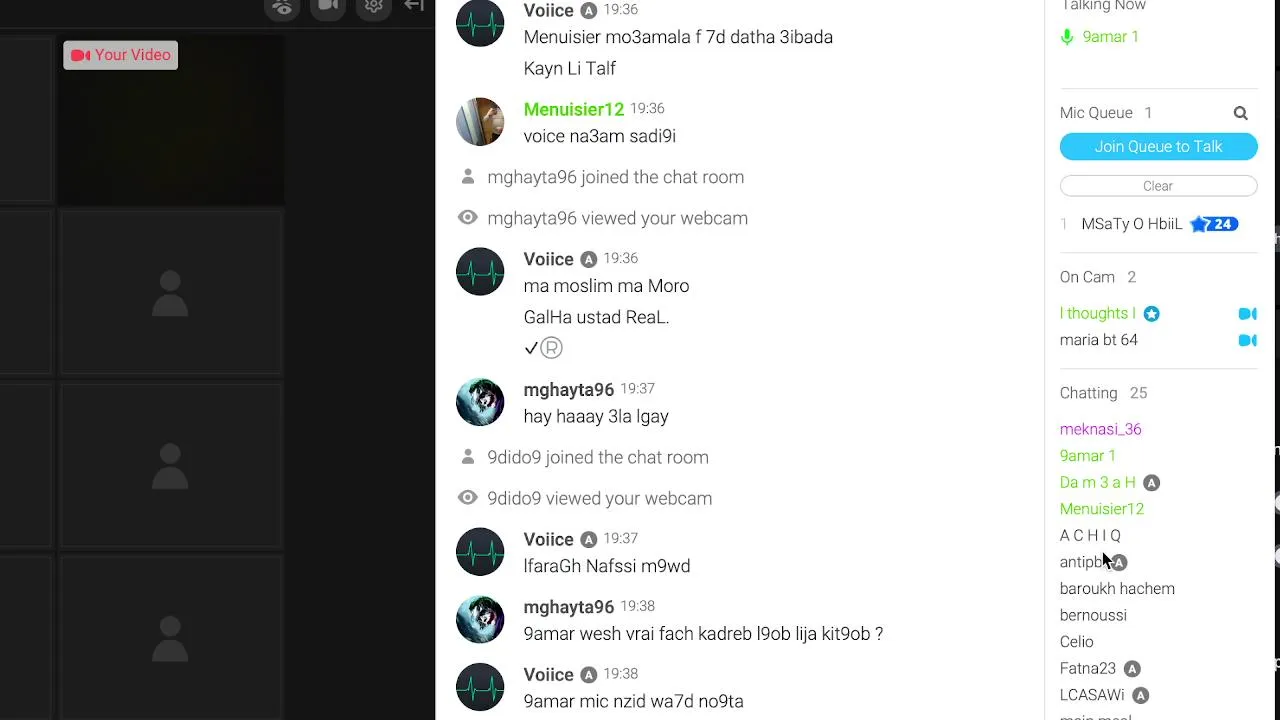The width and height of the screenshot is (1280, 720).
Task: Click the microphone icon beside 9amar 1
Action: point(1067,37)
